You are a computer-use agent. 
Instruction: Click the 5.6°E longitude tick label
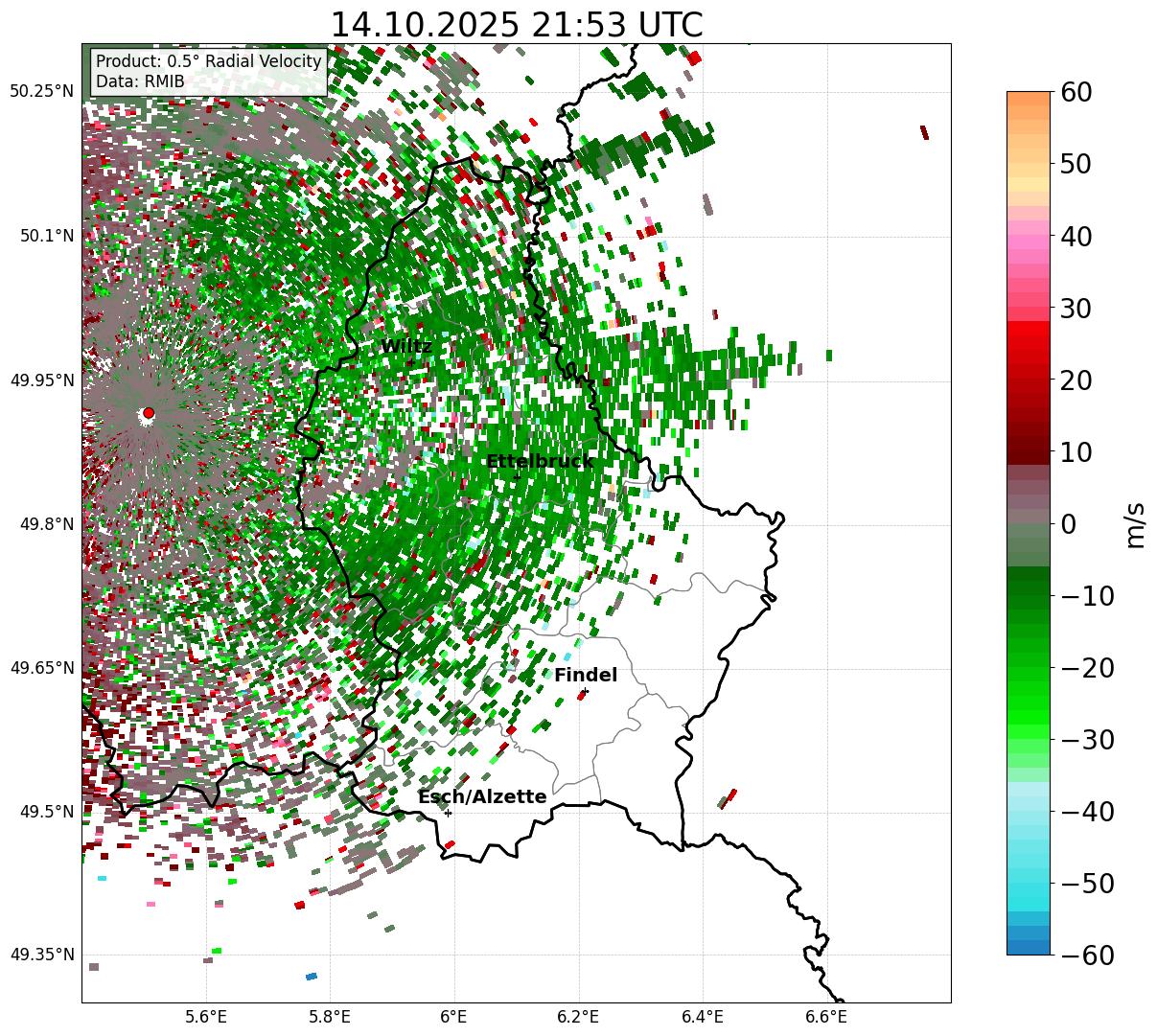pos(206,1018)
